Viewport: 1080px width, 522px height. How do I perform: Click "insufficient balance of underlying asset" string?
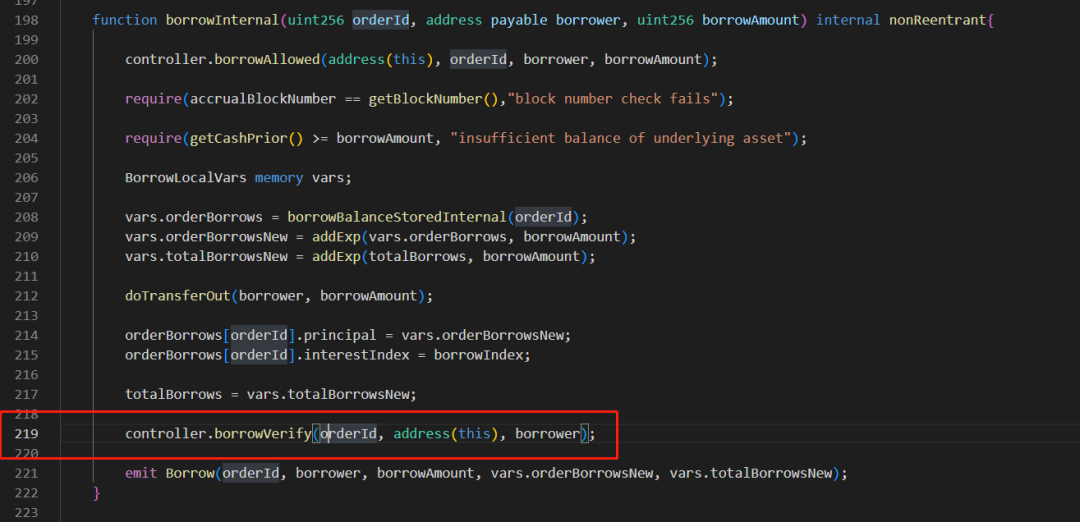pyautogui.click(x=621, y=138)
